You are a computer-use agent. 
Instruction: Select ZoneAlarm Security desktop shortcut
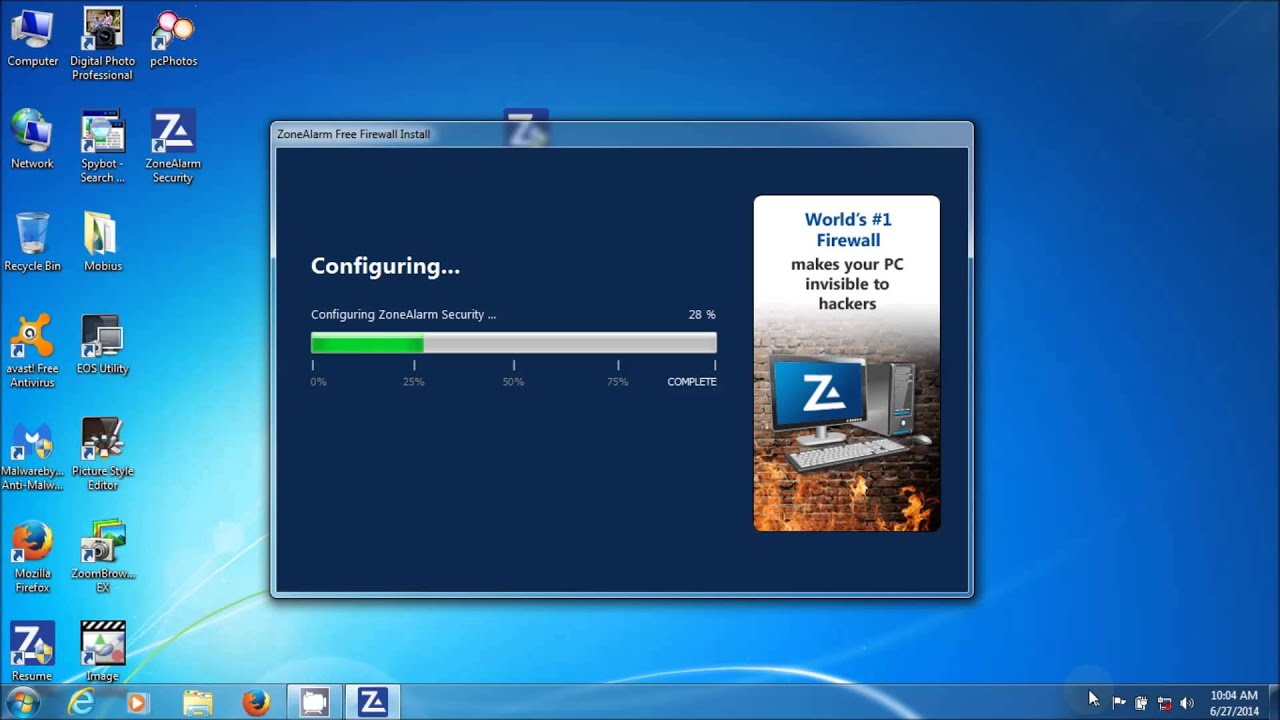(173, 140)
